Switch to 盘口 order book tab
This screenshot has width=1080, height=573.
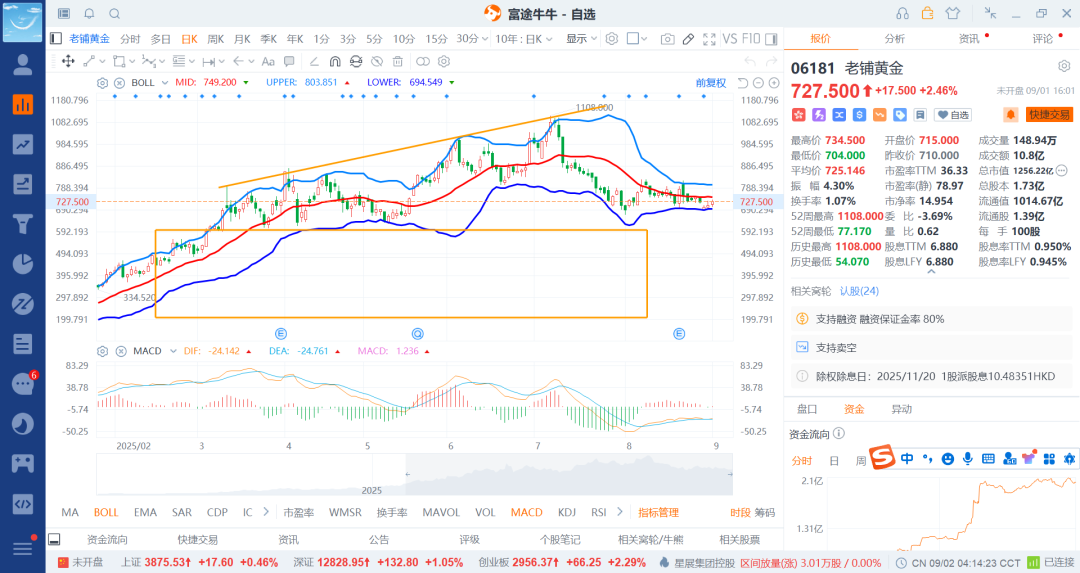pos(807,409)
